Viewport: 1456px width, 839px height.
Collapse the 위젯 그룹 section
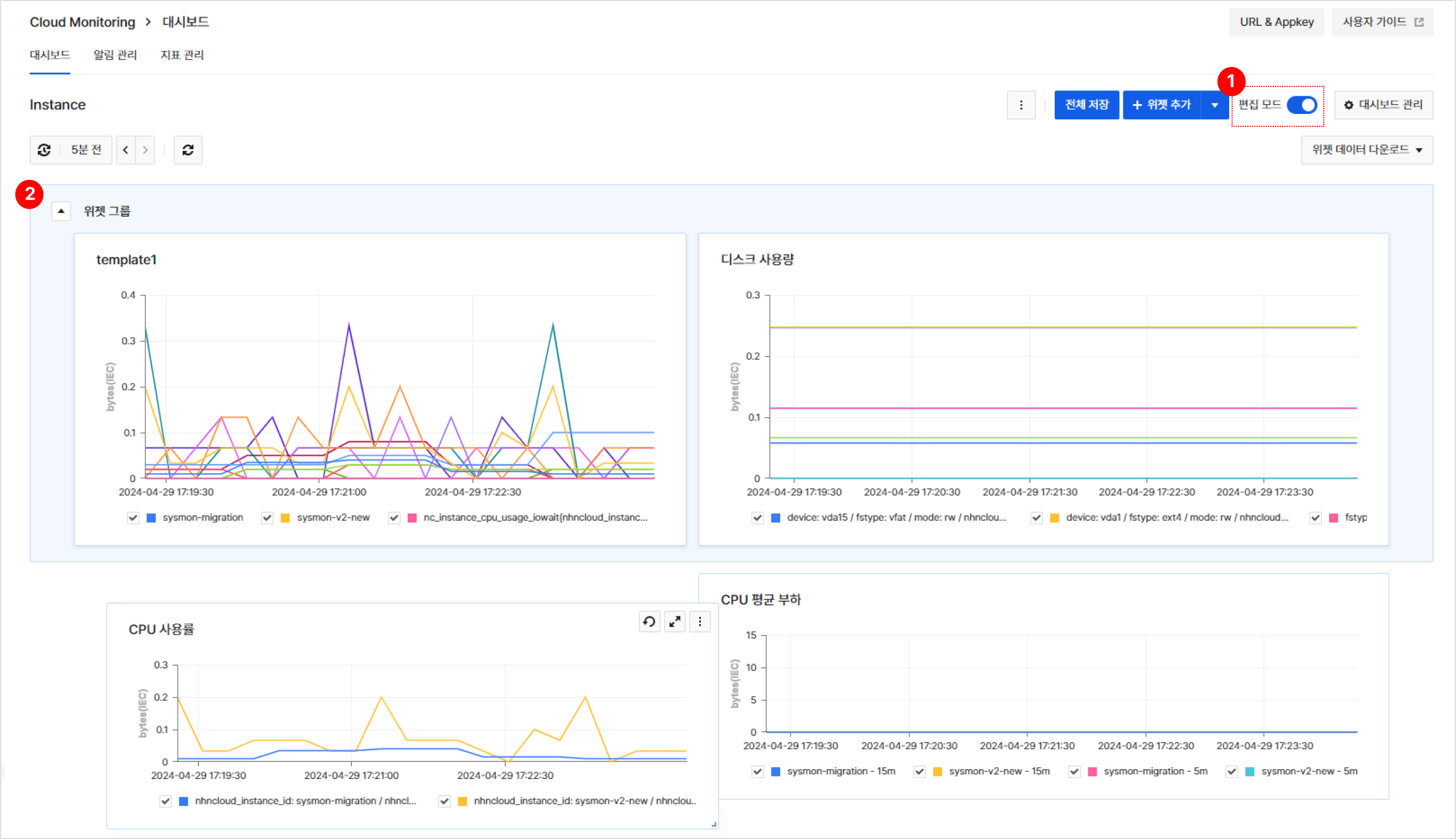pyautogui.click(x=61, y=211)
